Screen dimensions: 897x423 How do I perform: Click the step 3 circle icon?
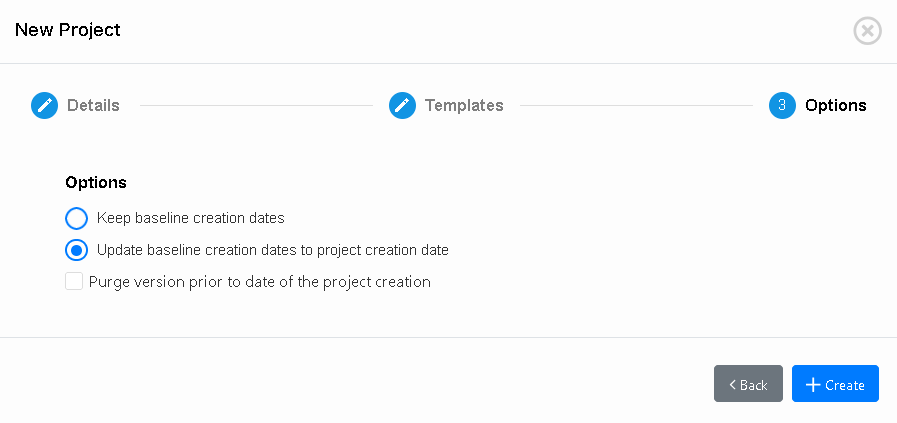pos(782,105)
